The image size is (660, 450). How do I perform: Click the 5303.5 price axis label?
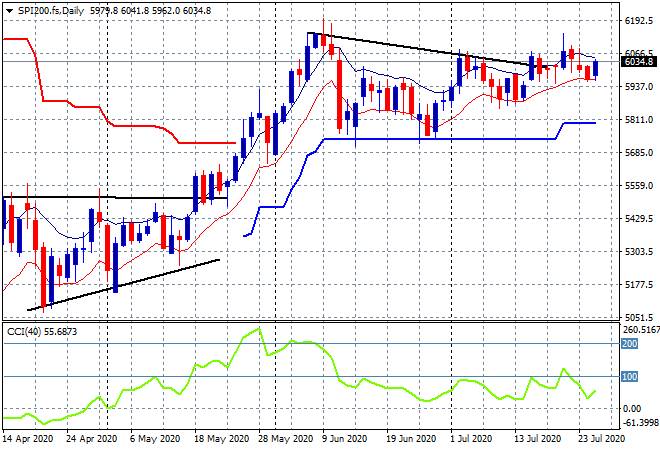pos(639,252)
